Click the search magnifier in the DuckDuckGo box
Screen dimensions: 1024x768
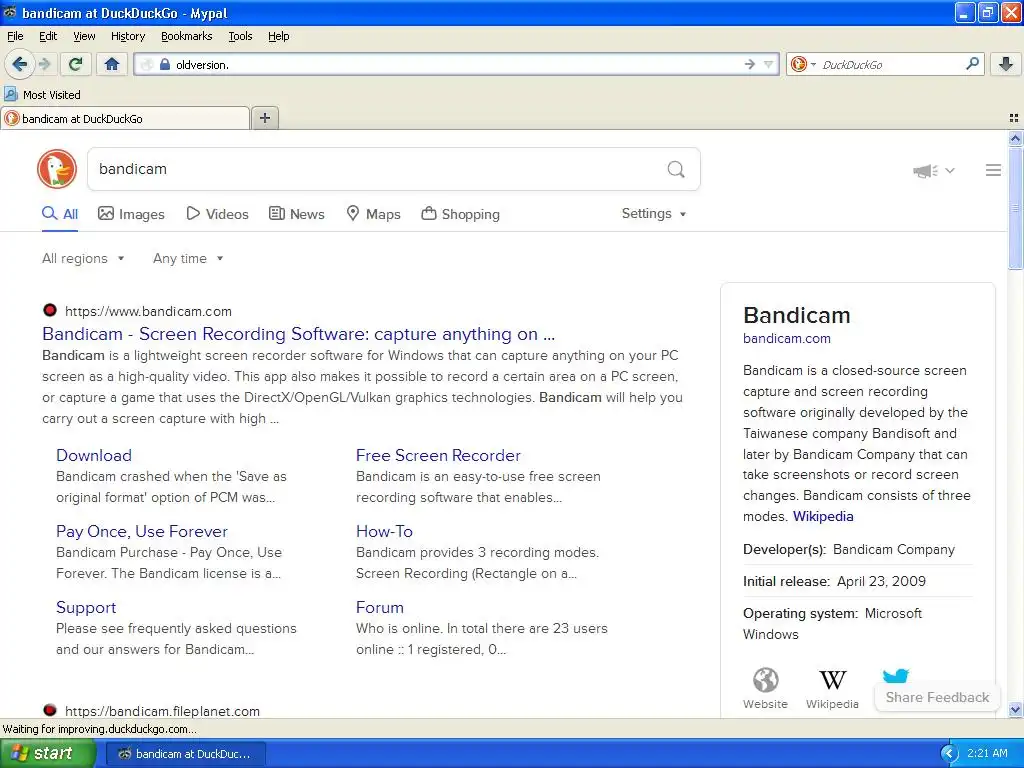pos(676,170)
